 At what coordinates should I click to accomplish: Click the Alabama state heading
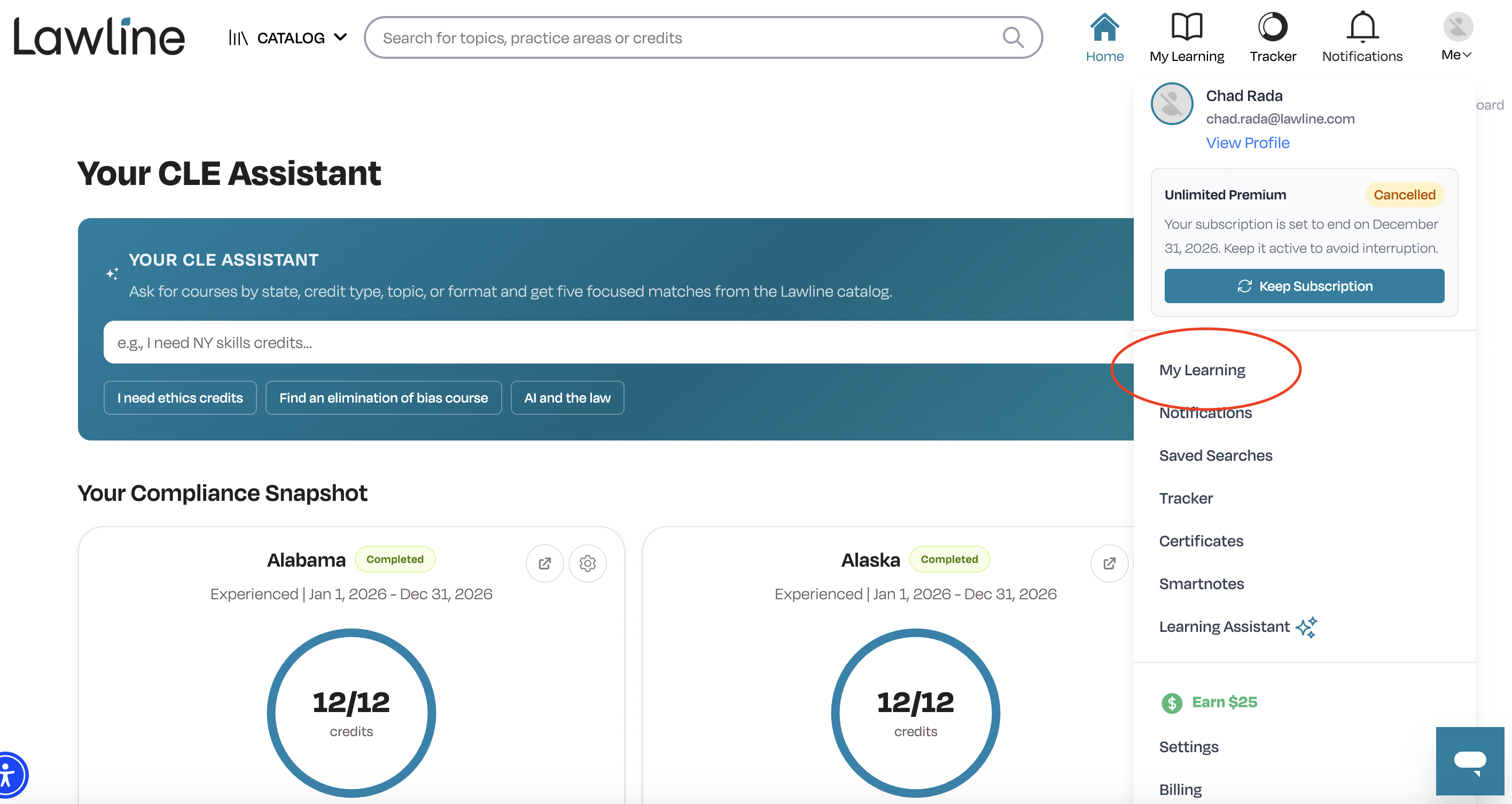pos(306,560)
